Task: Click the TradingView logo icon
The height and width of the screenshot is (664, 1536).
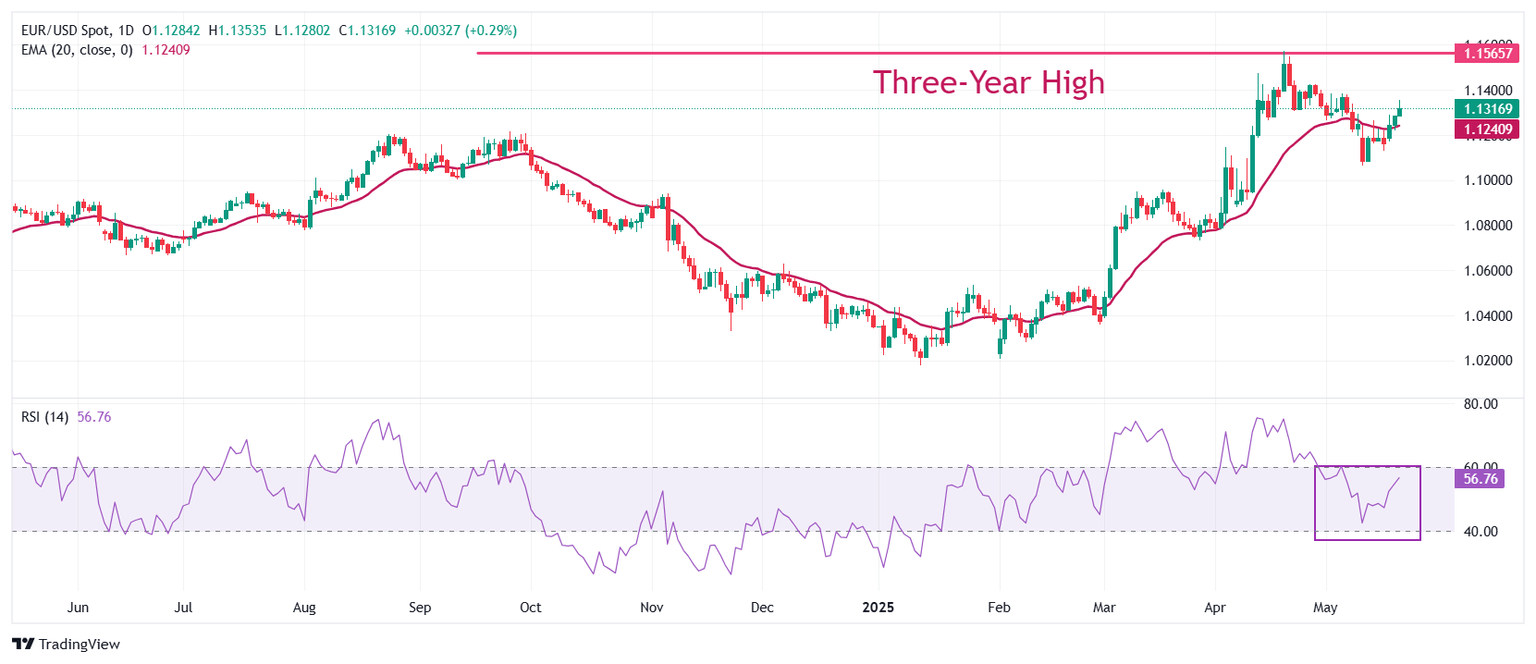Action: pos(24,645)
